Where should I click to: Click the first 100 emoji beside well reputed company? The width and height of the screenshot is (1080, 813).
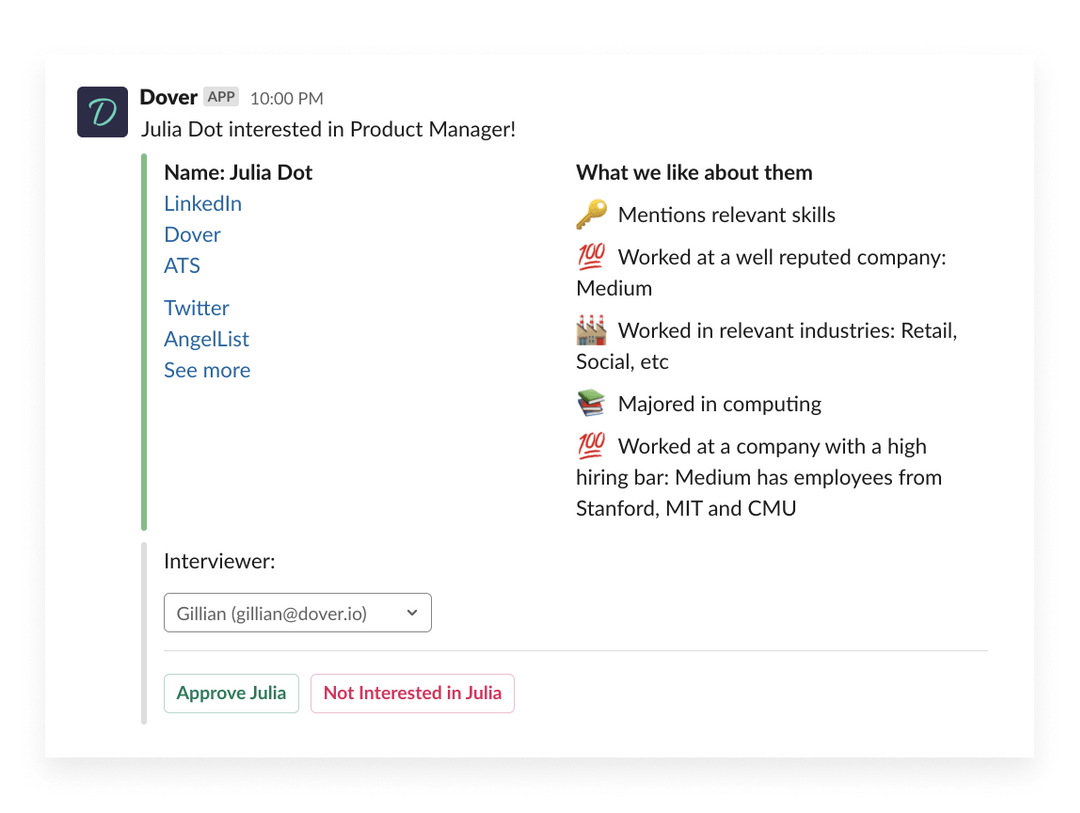(x=591, y=257)
